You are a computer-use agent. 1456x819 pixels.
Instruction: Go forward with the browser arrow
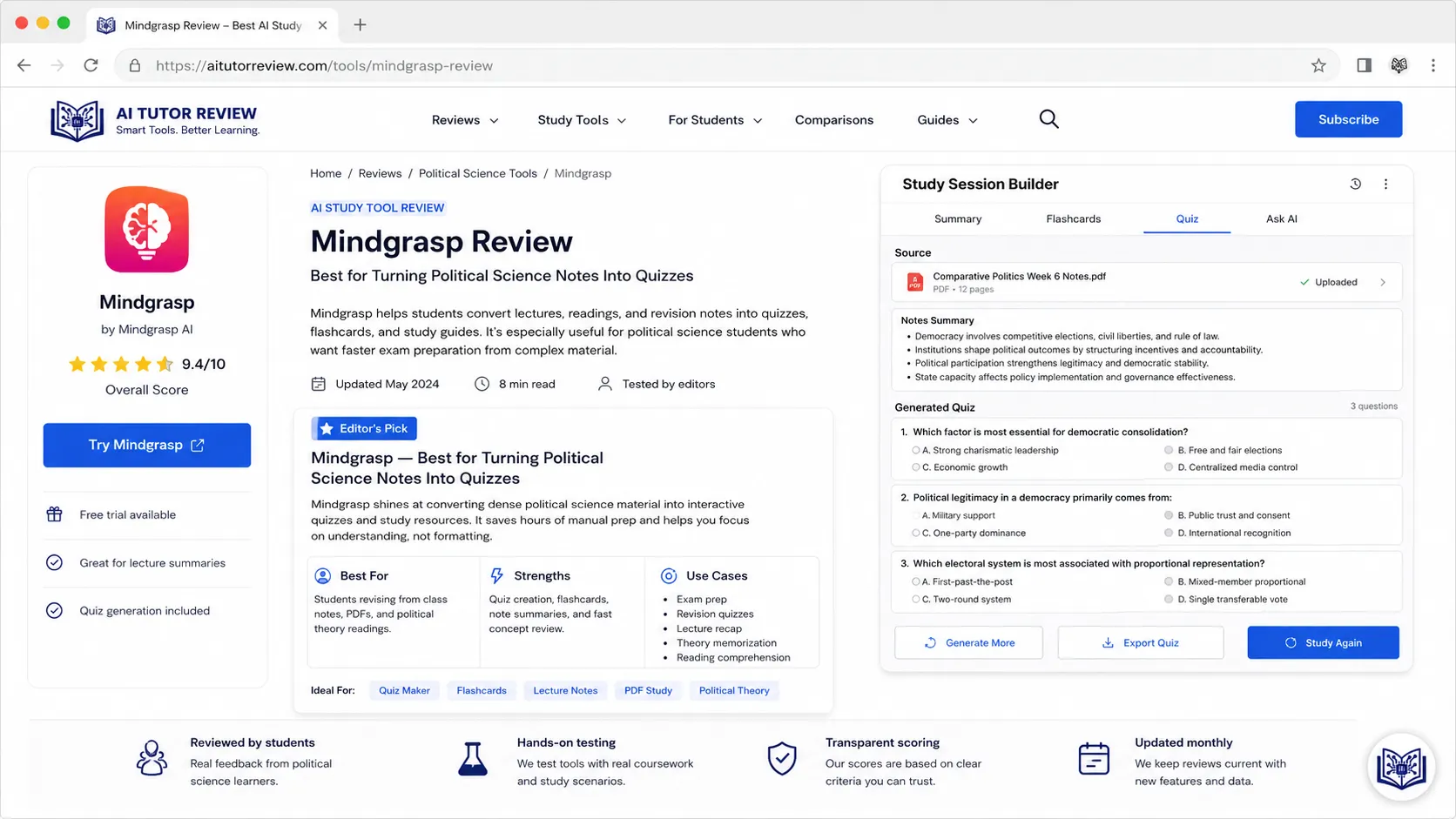(x=57, y=65)
